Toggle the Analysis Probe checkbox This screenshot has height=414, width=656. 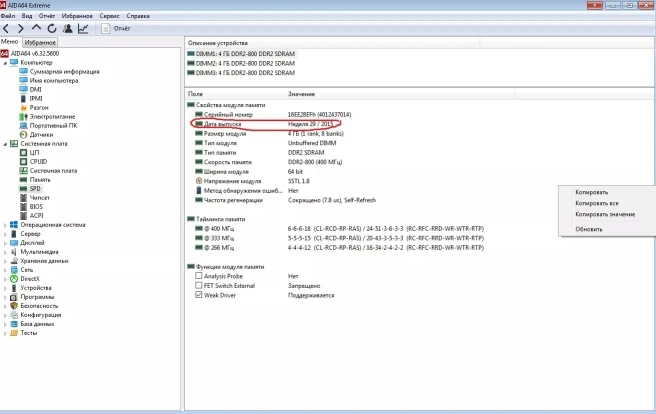click(199, 276)
